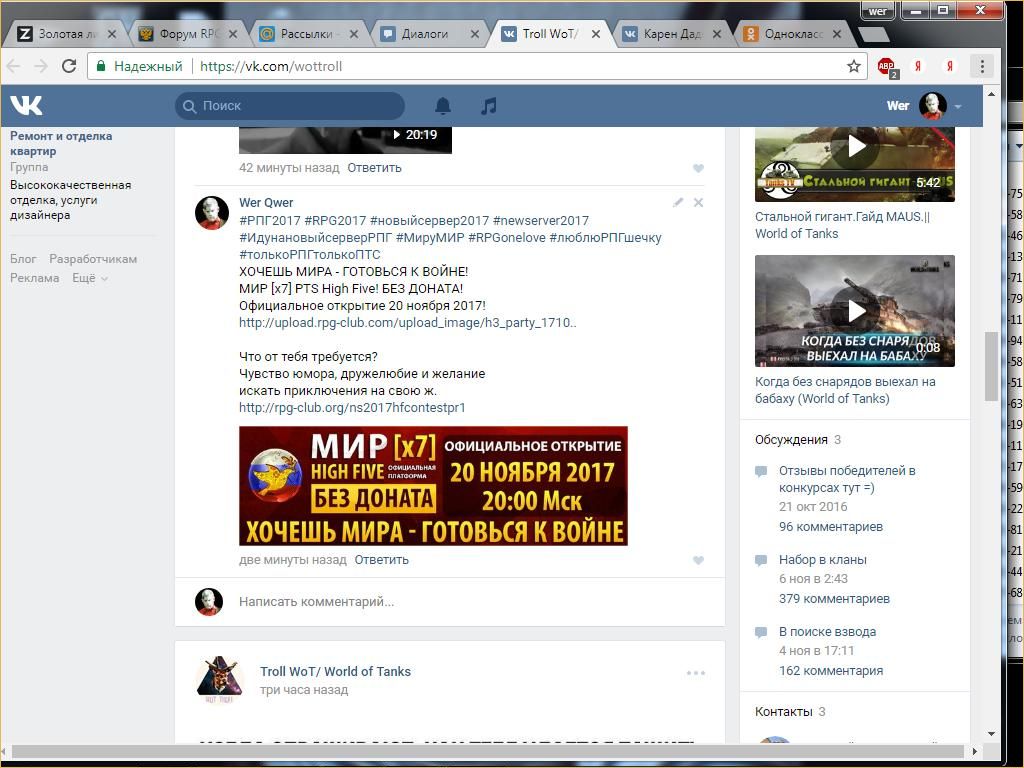Expand the Ещё footer menu
The image size is (1024, 768).
[x=89, y=278]
